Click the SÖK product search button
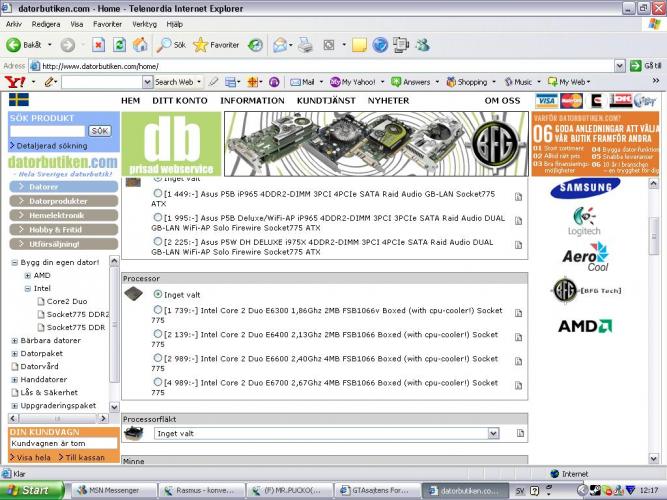 [x=99, y=131]
